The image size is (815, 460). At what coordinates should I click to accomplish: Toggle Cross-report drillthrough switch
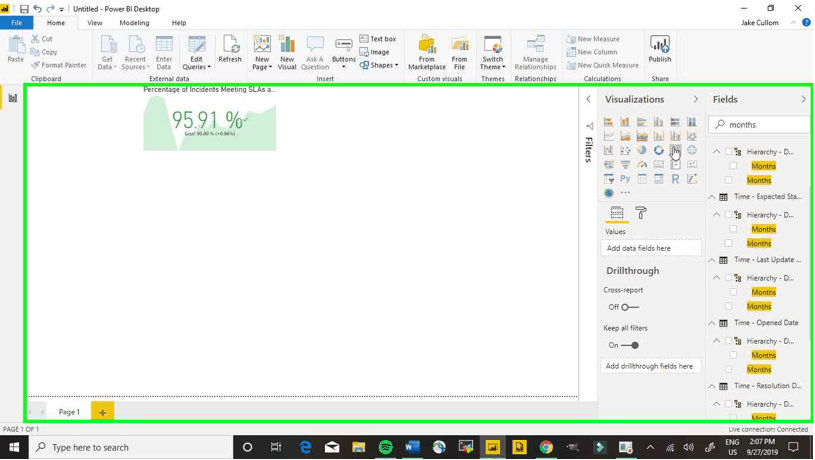point(630,307)
